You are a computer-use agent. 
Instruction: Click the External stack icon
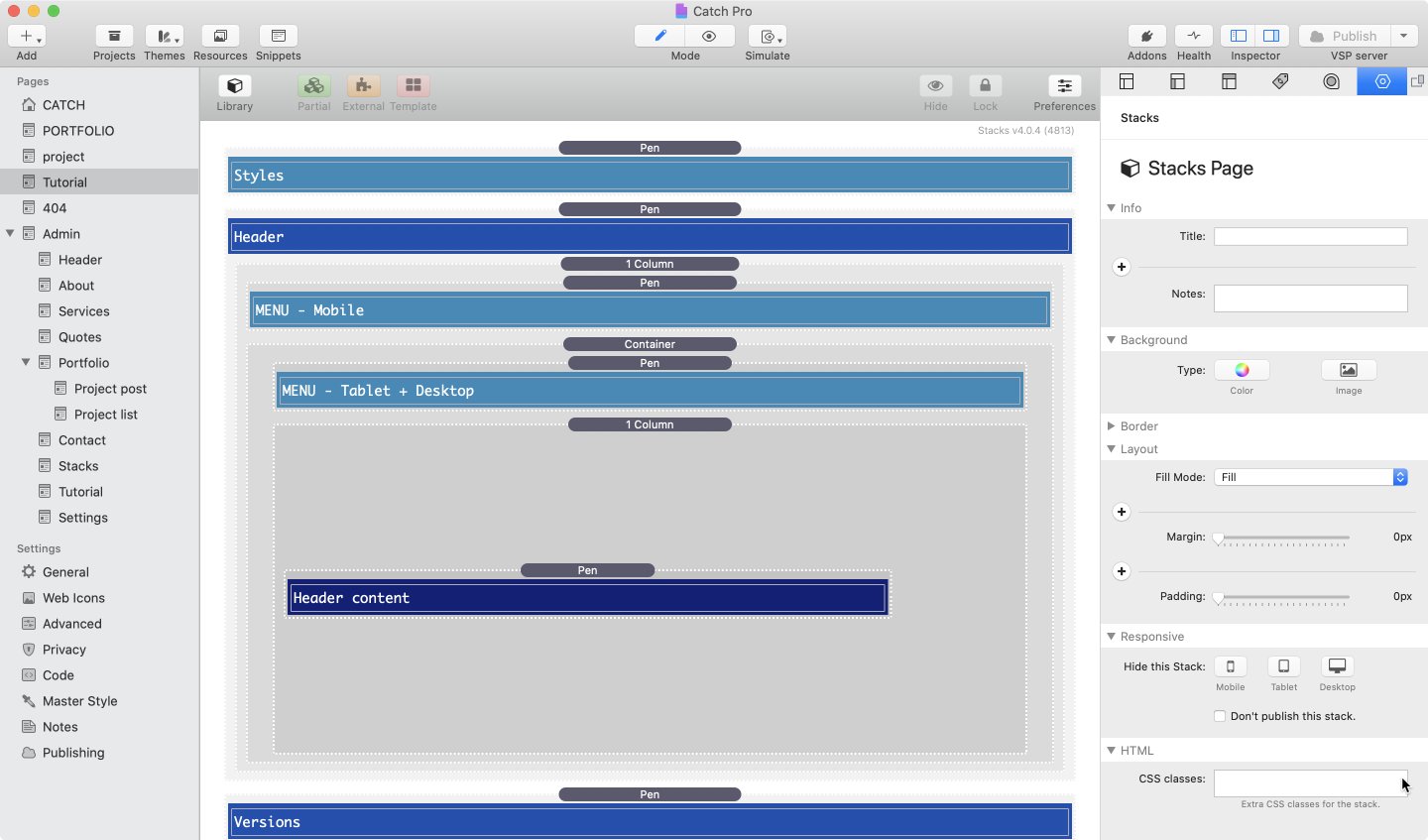363,86
